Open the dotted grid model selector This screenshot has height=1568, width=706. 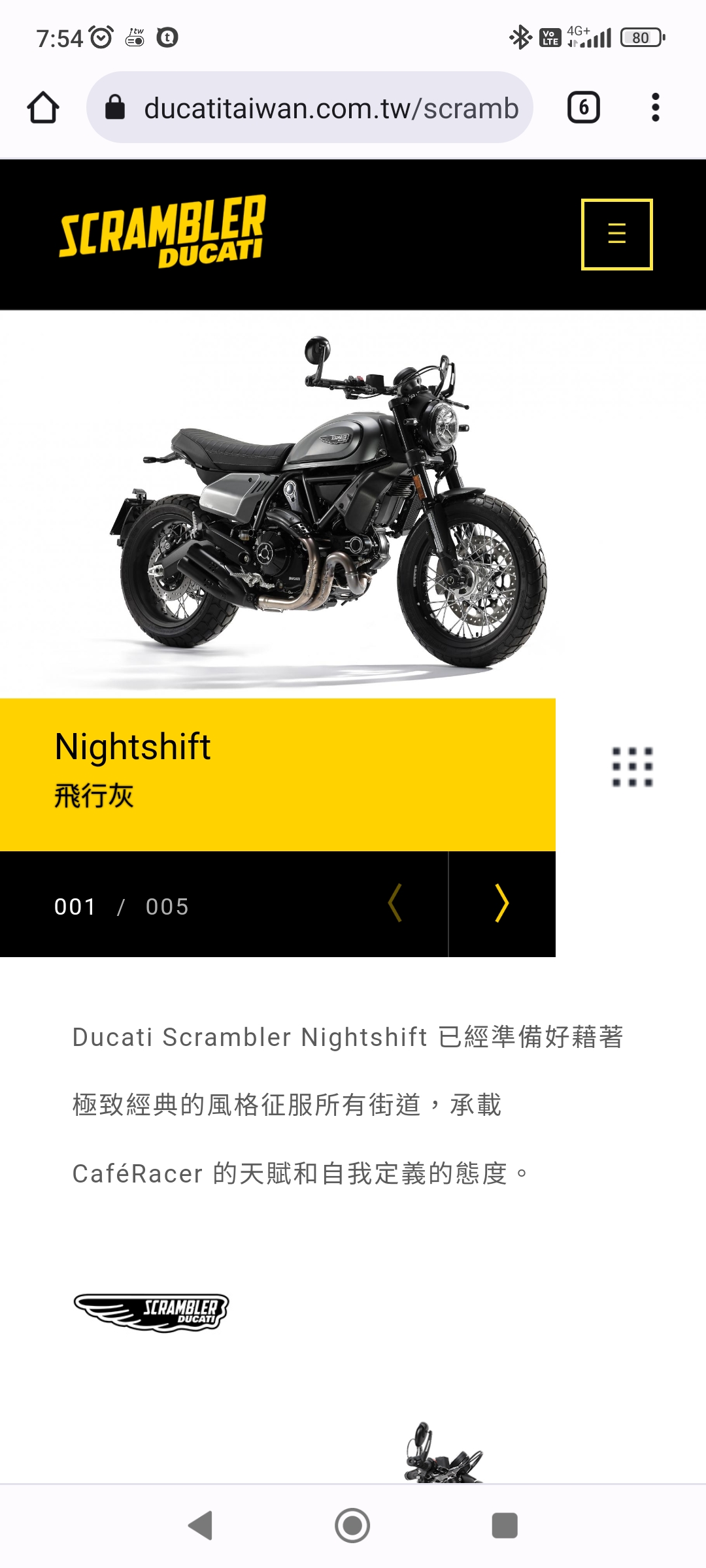click(632, 766)
